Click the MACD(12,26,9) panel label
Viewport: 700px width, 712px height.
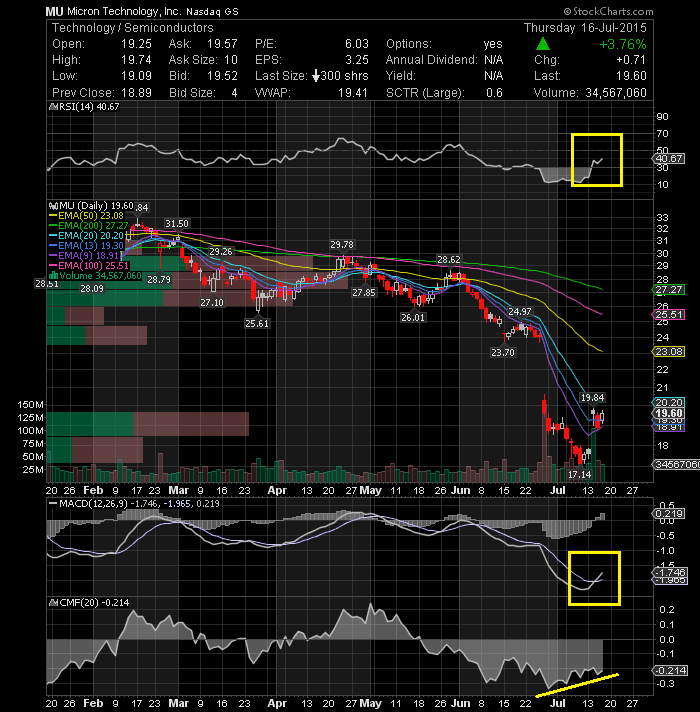pyautogui.click(x=134, y=504)
